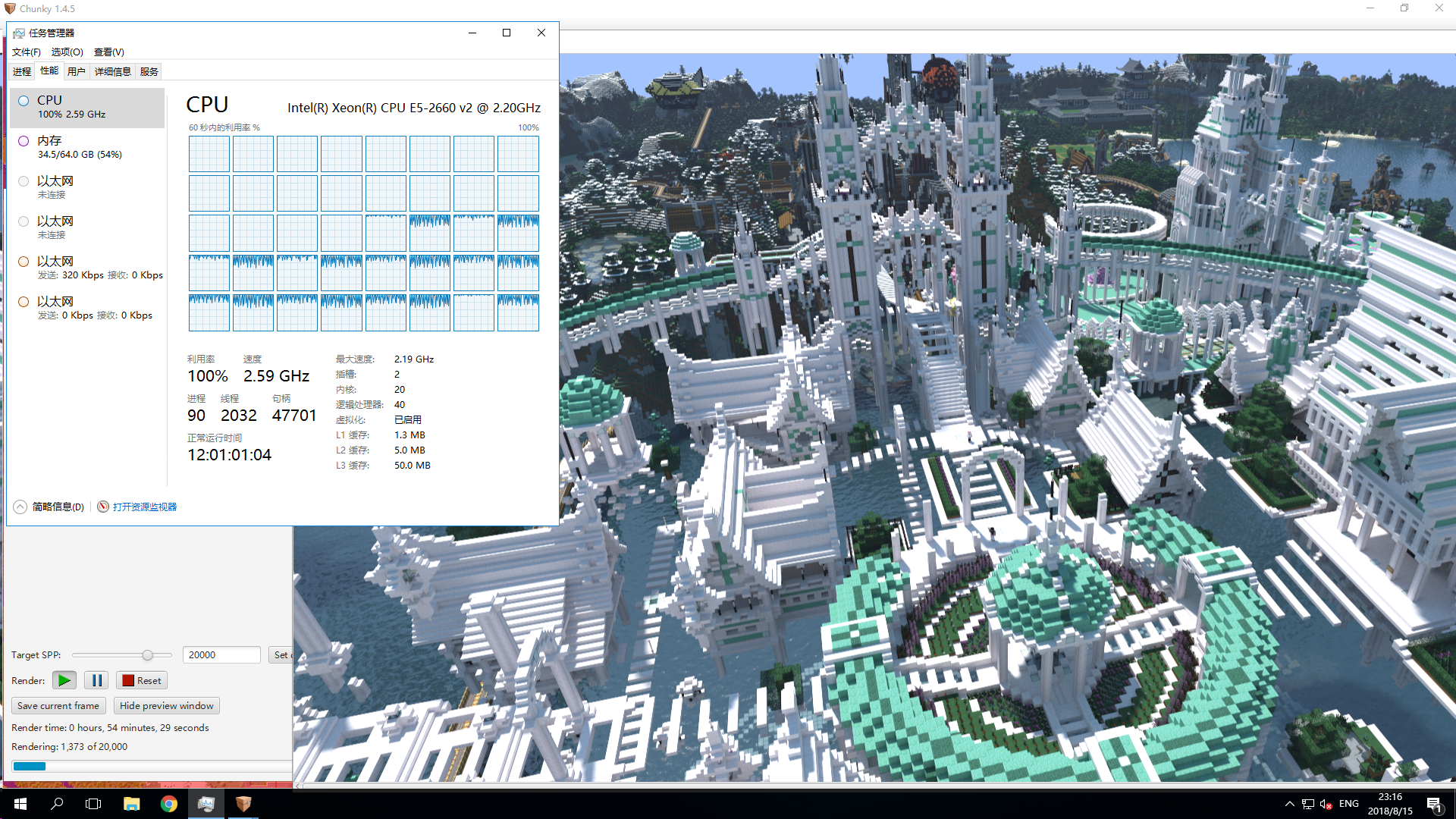Image resolution: width=1456 pixels, height=819 pixels.
Task: Hide the preview window
Action: [x=166, y=705]
